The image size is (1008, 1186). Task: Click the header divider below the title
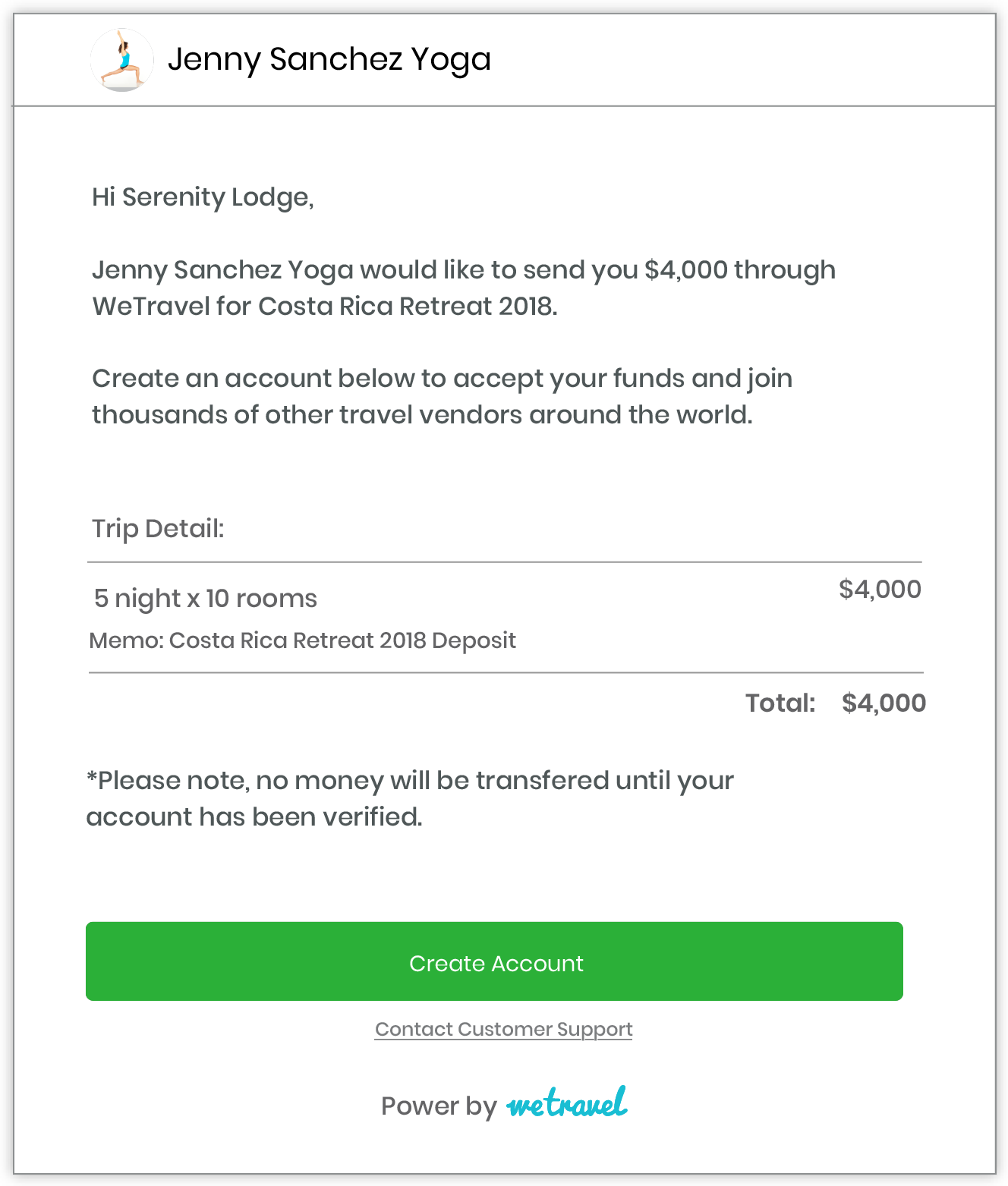tap(504, 106)
